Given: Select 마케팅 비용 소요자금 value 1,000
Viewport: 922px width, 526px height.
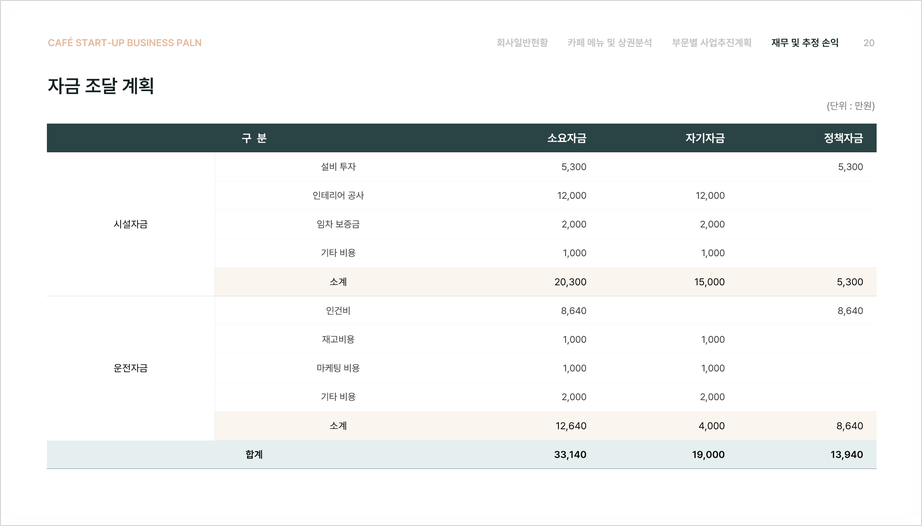Looking at the screenshot, I should coord(574,368).
